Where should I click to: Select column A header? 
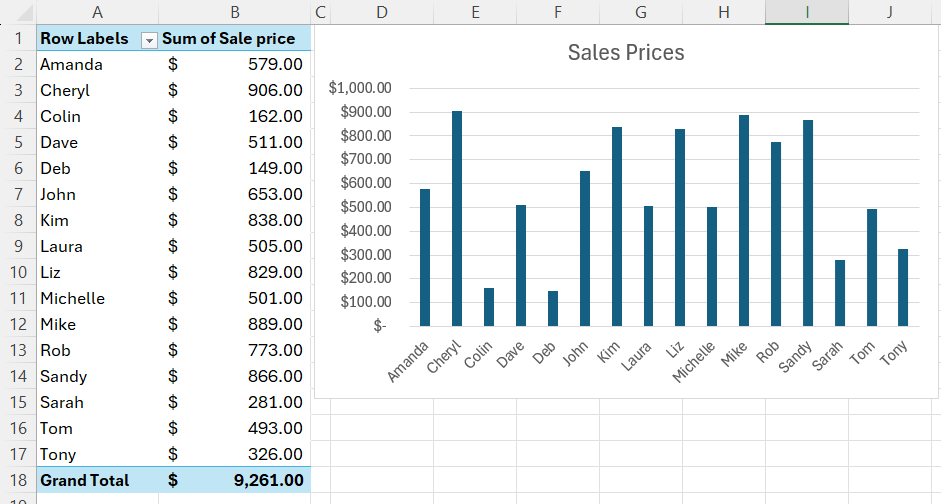click(97, 12)
